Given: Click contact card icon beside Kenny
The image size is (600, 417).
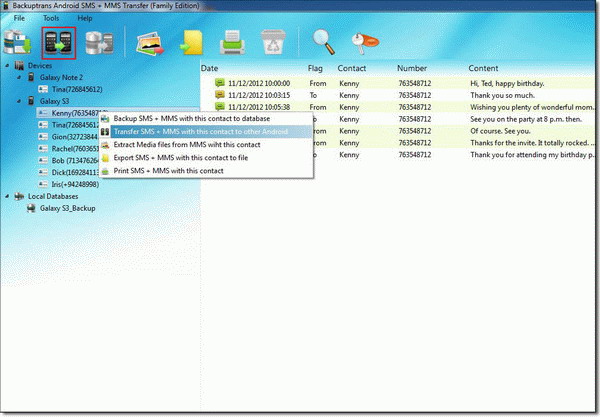Looking at the screenshot, I should tap(43, 113).
